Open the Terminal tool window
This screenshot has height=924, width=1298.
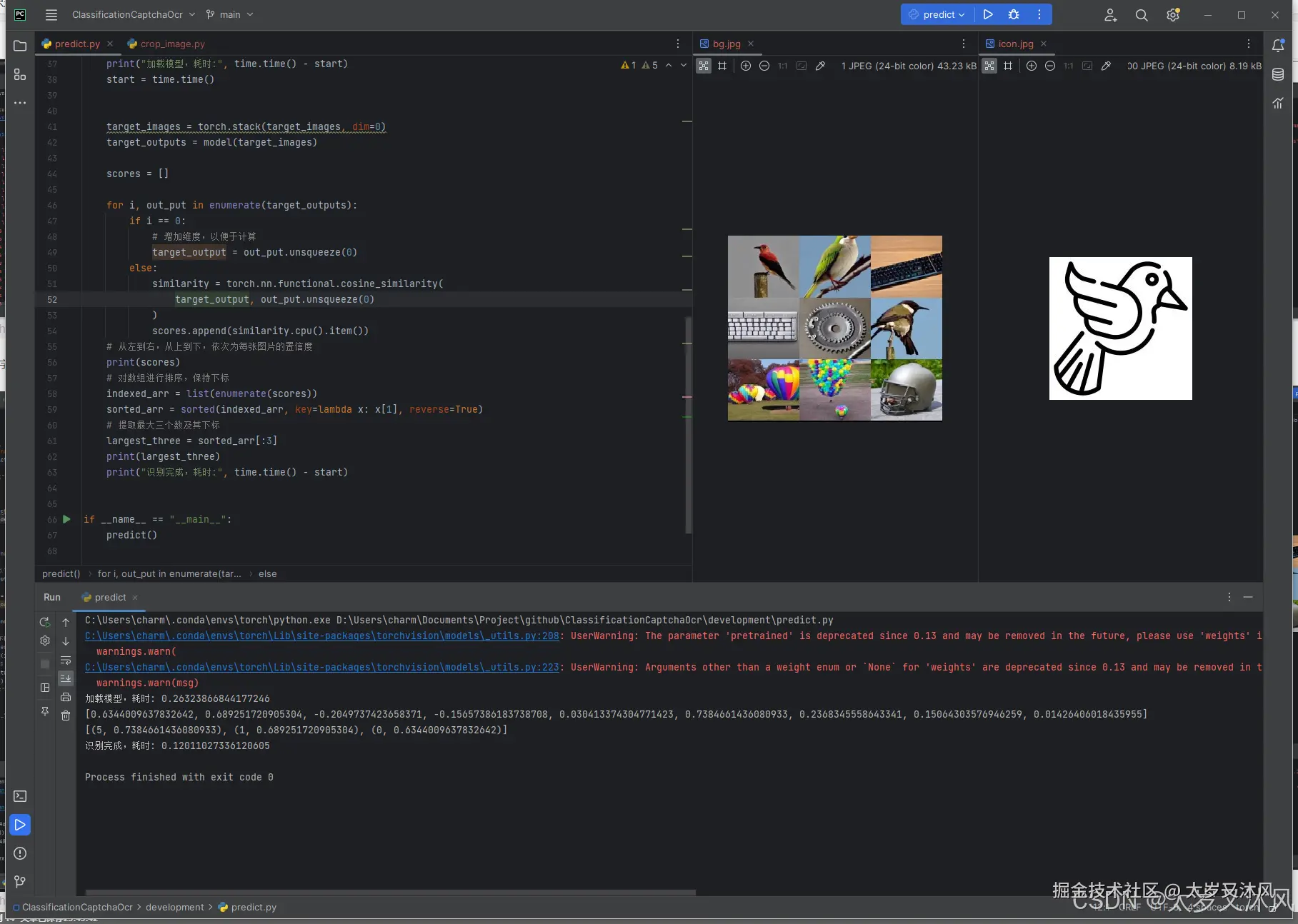(x=20, y=796)
